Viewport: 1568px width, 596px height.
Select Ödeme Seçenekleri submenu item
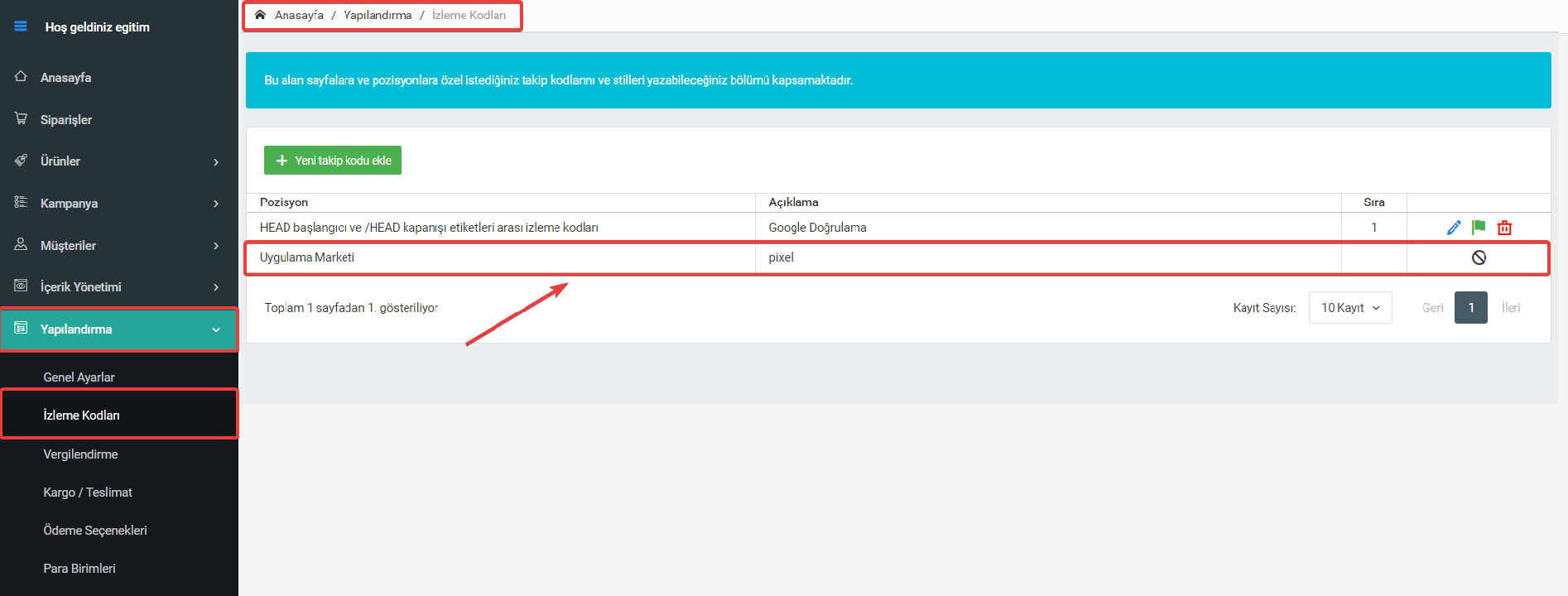pyautogui.click(x=95, y=531)
